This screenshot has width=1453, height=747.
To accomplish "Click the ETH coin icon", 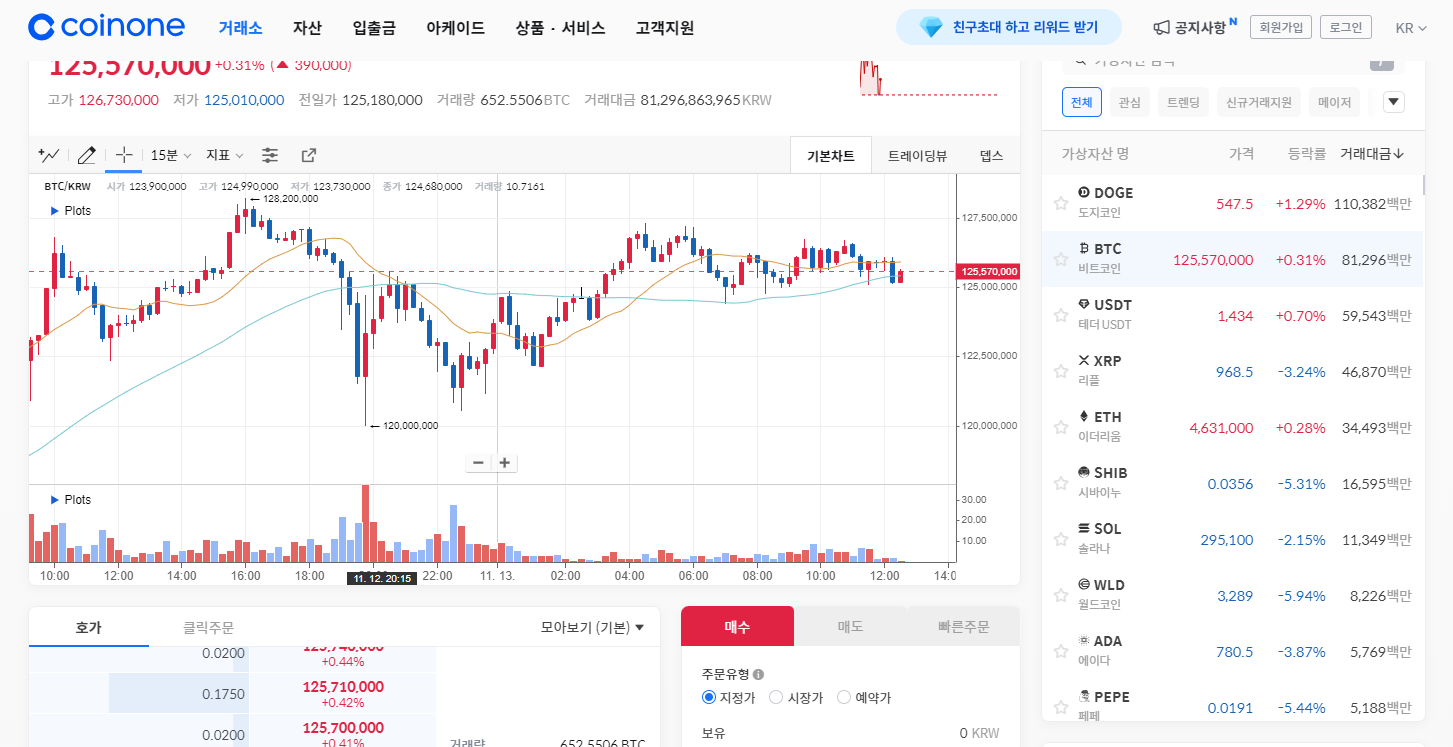I will pyautogui.click(x=1084, y=416).
